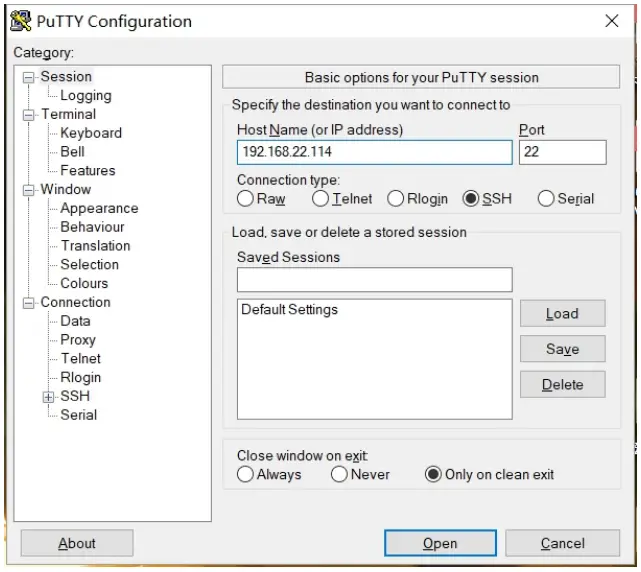Click the About button
641x572 pixels.
click(77, 543)
